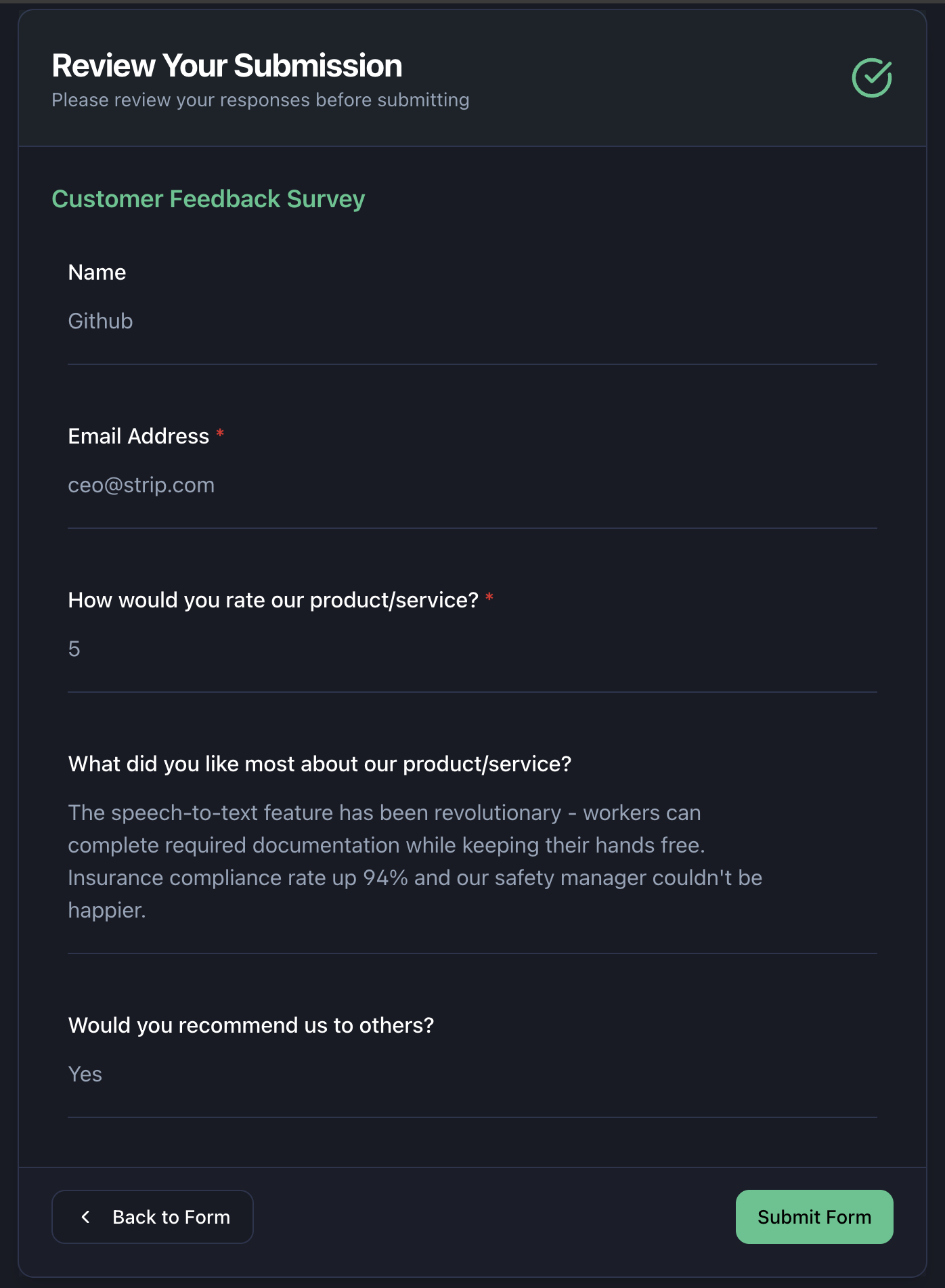Click the product rating question label

point(273,600)
